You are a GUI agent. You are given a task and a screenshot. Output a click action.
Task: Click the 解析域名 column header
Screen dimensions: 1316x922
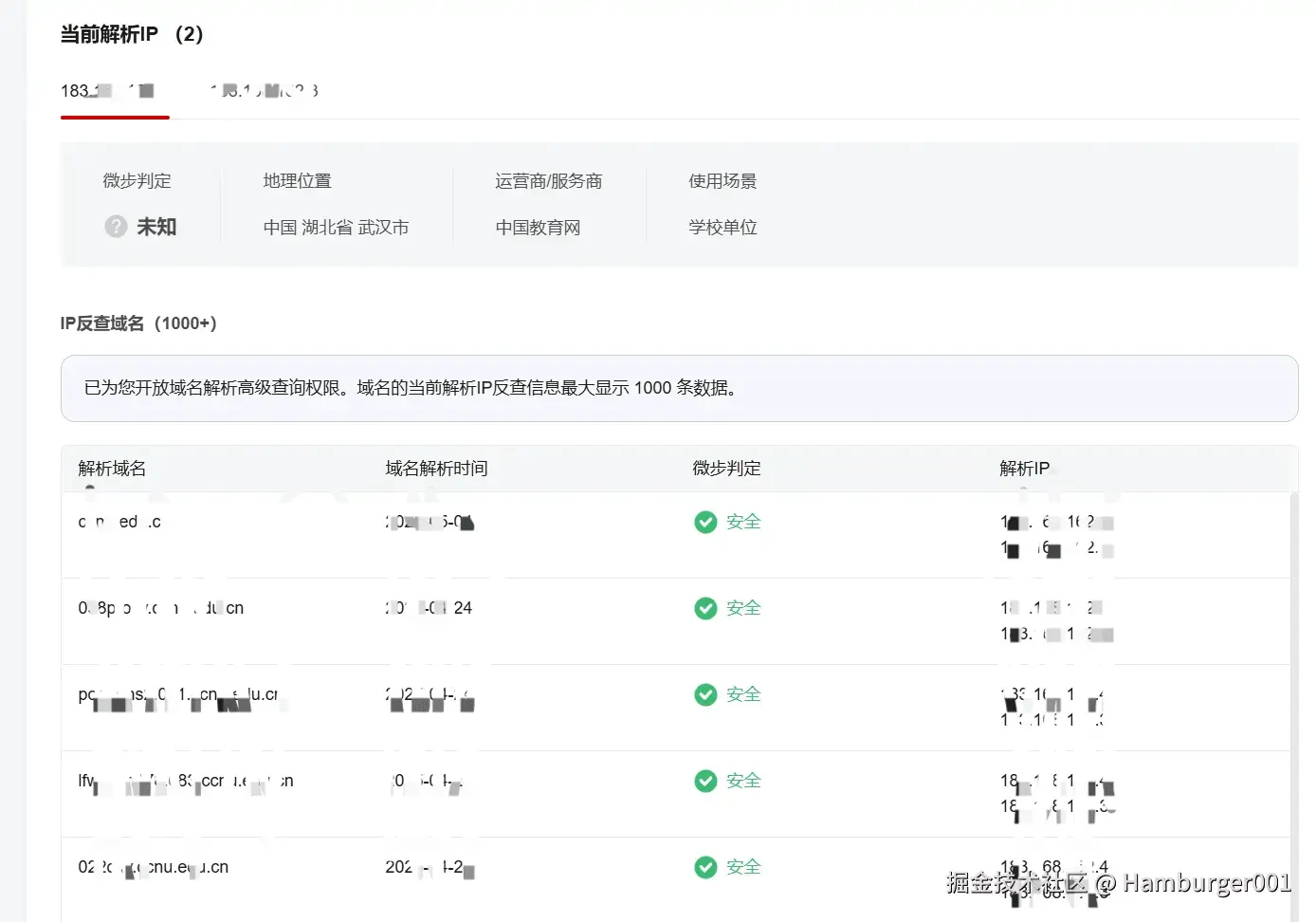coord(112,469)
